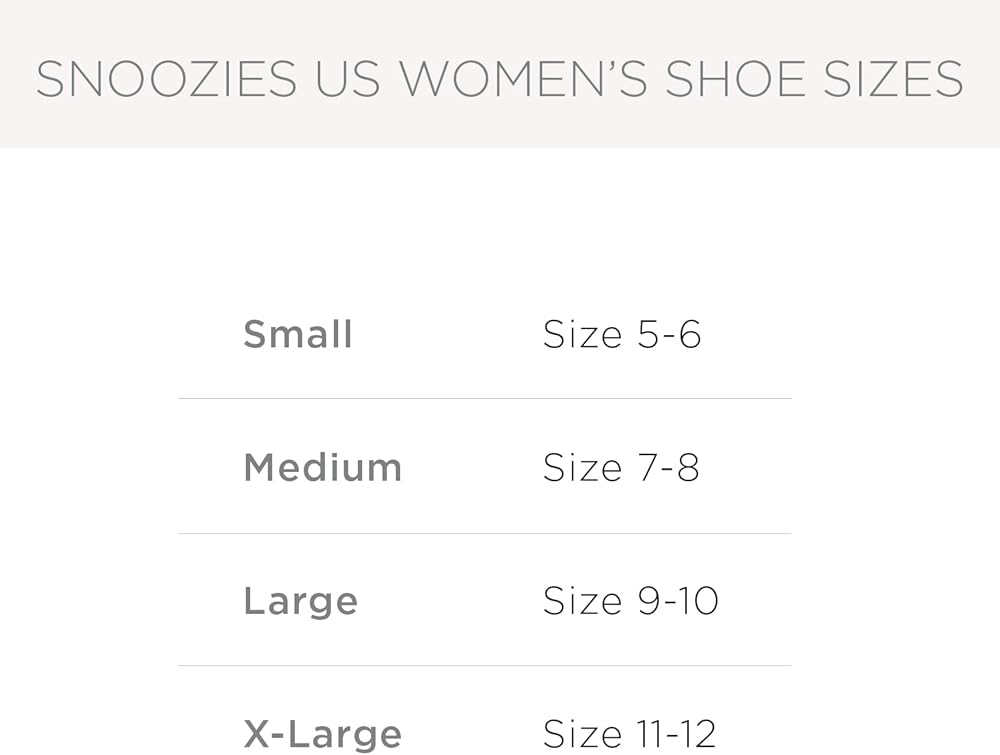This screenshot has width=1000, height=755.
Task: Click the 11-12 number range
Action: click(x=677, y=734)
